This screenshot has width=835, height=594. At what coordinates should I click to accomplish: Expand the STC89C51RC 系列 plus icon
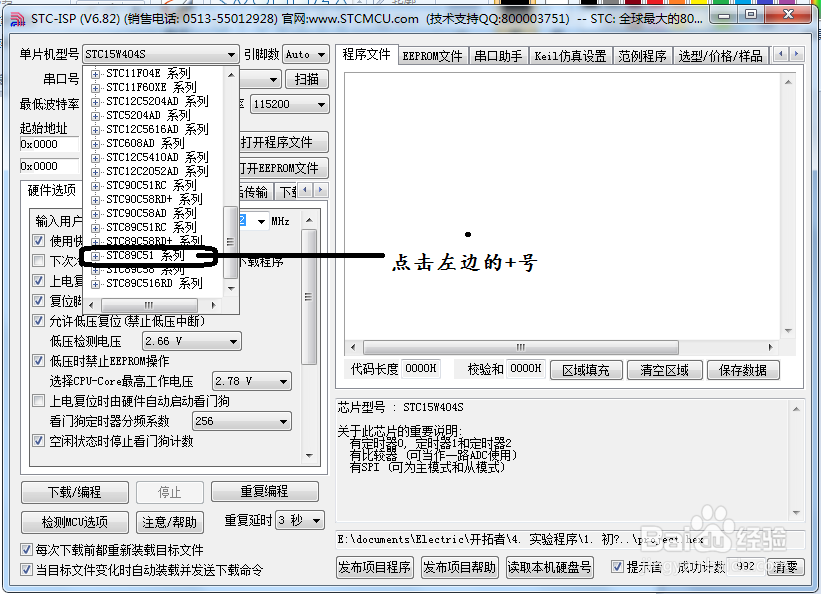[95, 228]
